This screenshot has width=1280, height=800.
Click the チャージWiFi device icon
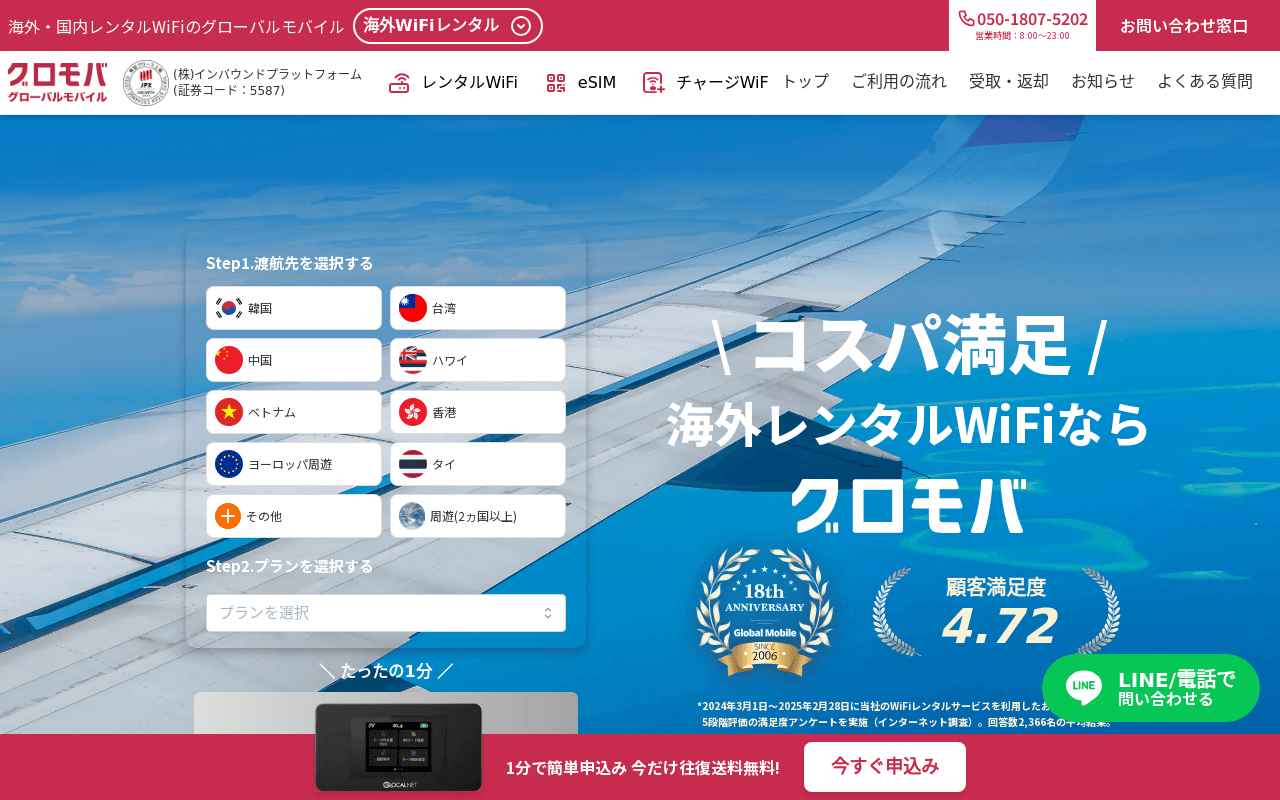pyautogui.click(x=654, y=83)
